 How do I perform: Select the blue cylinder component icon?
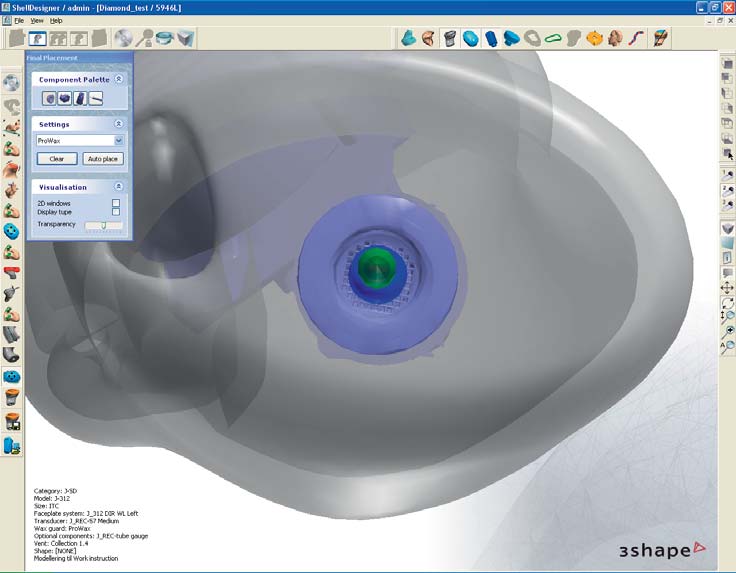pyautogui.click(x=491, y=39)
